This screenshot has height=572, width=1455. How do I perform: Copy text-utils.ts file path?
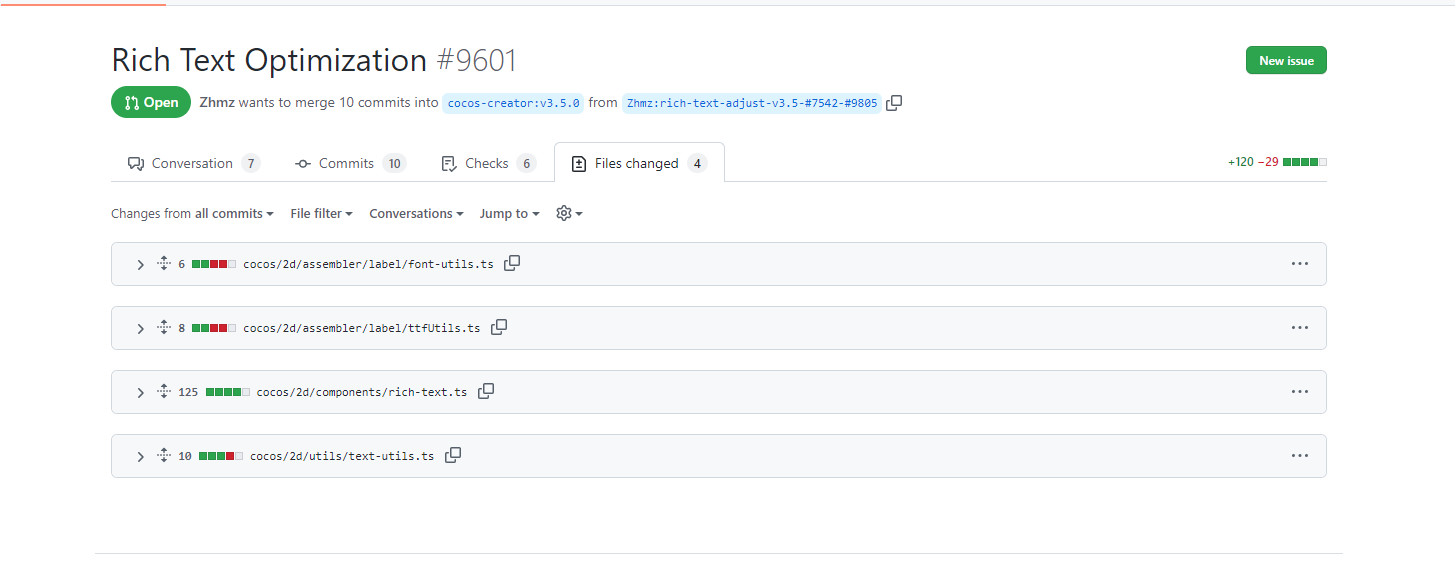click(x=453, y=456)
